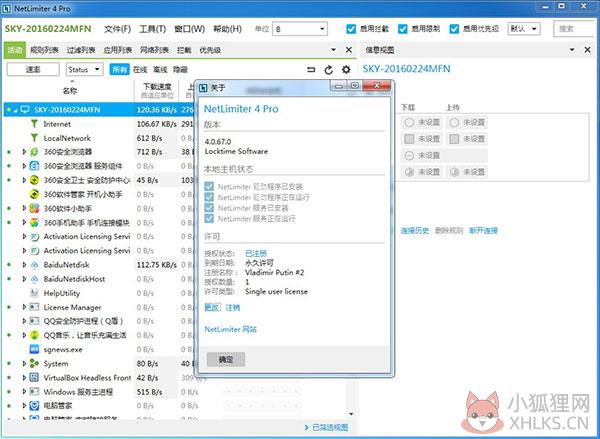
Task: Click the refresh icon in the activity toolbar
Action: [328, 70]
